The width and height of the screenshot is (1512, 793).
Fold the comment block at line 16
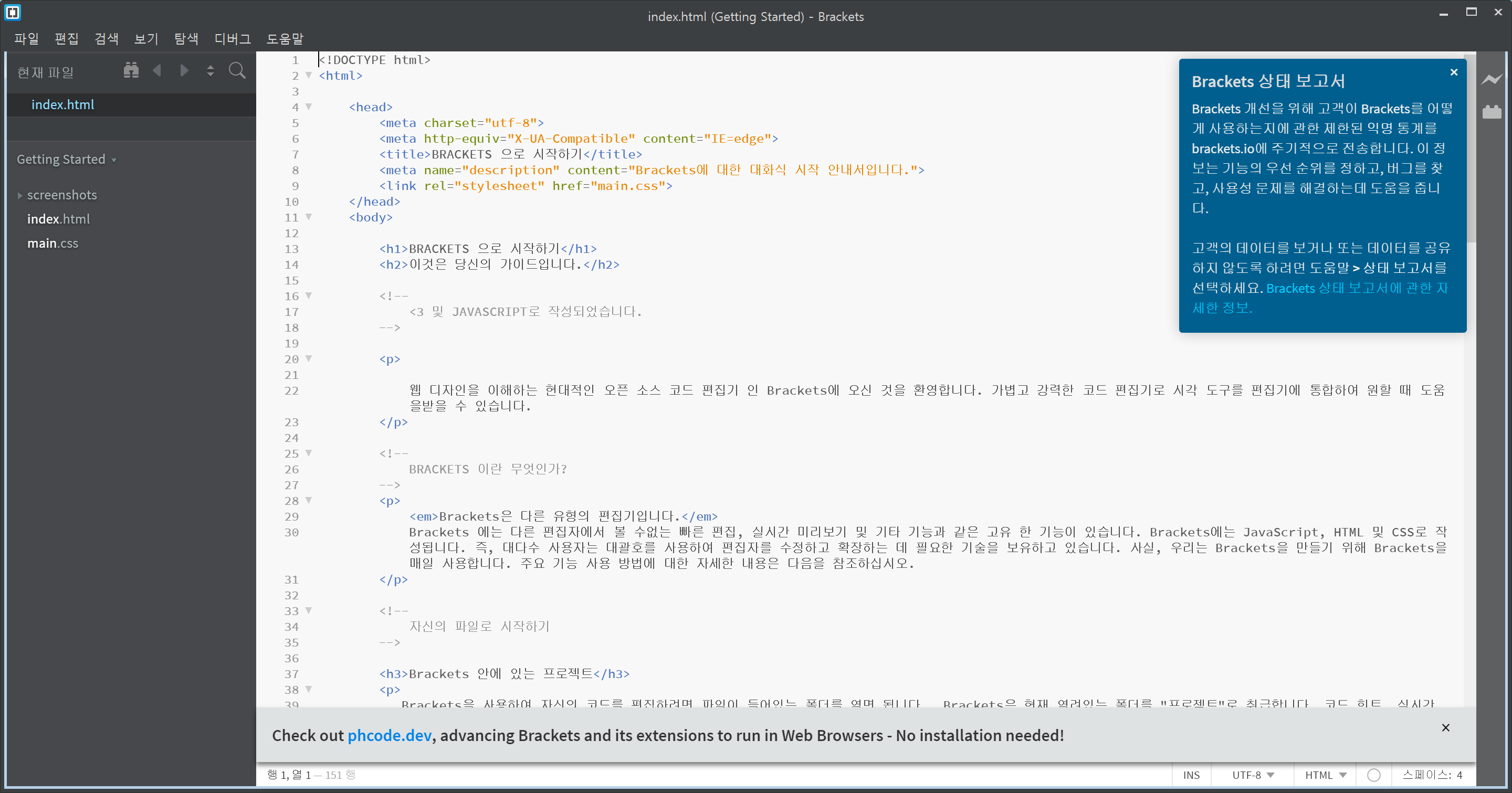click(308, 295)
